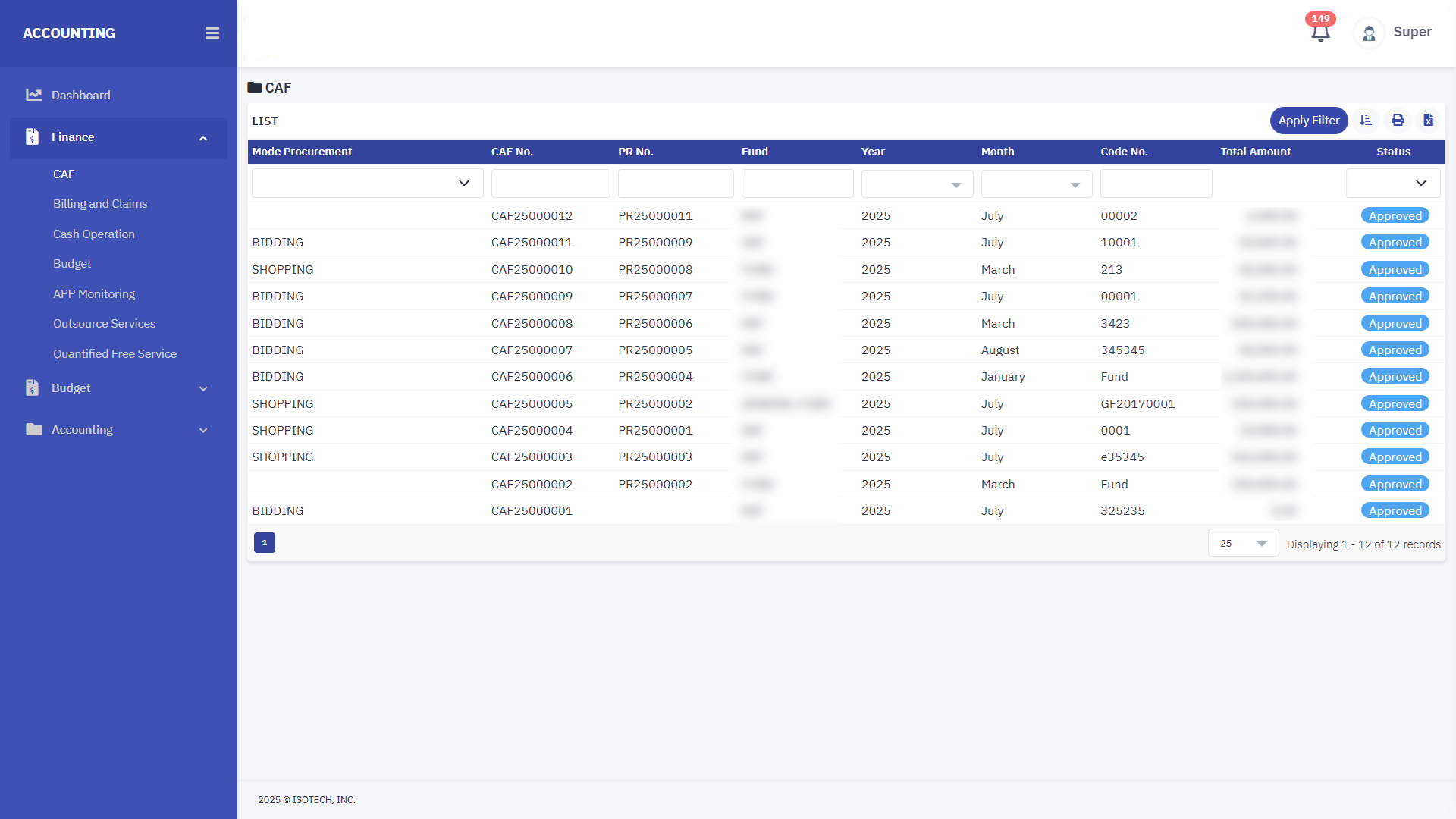The image size is (1456, 819).
Task: Click the notification bell icon
Action: [1320, 33]
